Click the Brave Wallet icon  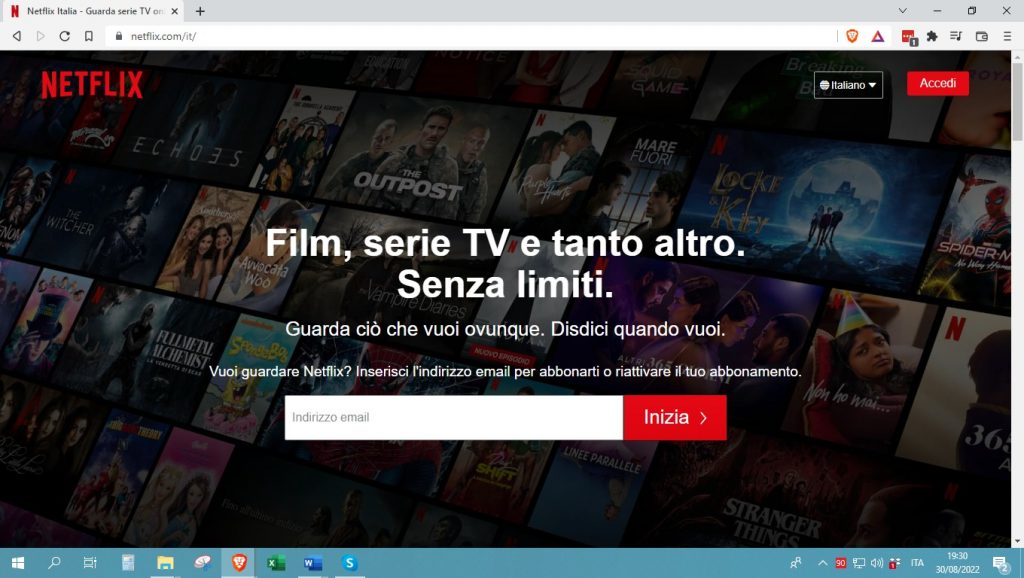tap(981, 36)
